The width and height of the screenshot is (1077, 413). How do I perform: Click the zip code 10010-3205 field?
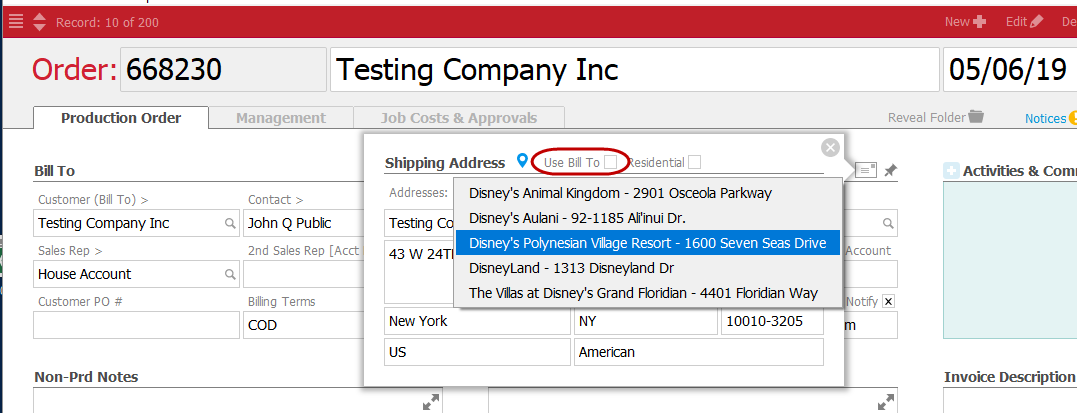(772, 321)
